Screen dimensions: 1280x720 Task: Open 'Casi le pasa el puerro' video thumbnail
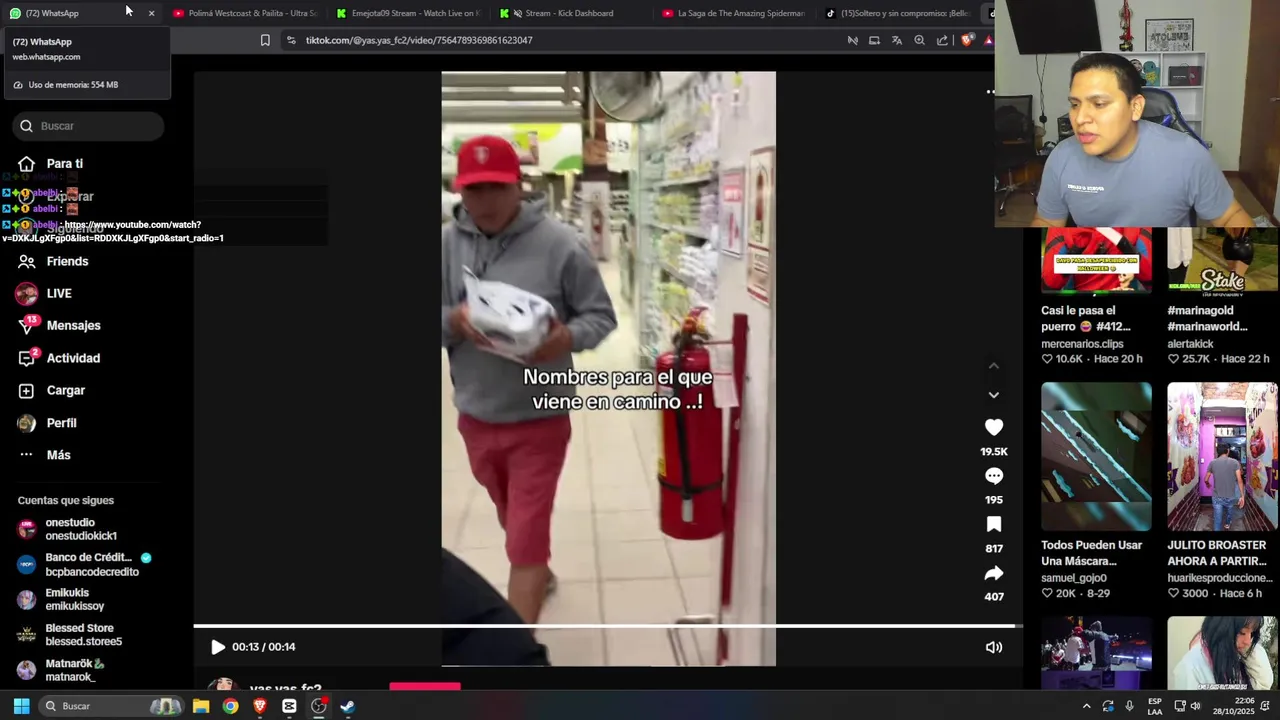pyautogui.click(x=1096, y=260)
